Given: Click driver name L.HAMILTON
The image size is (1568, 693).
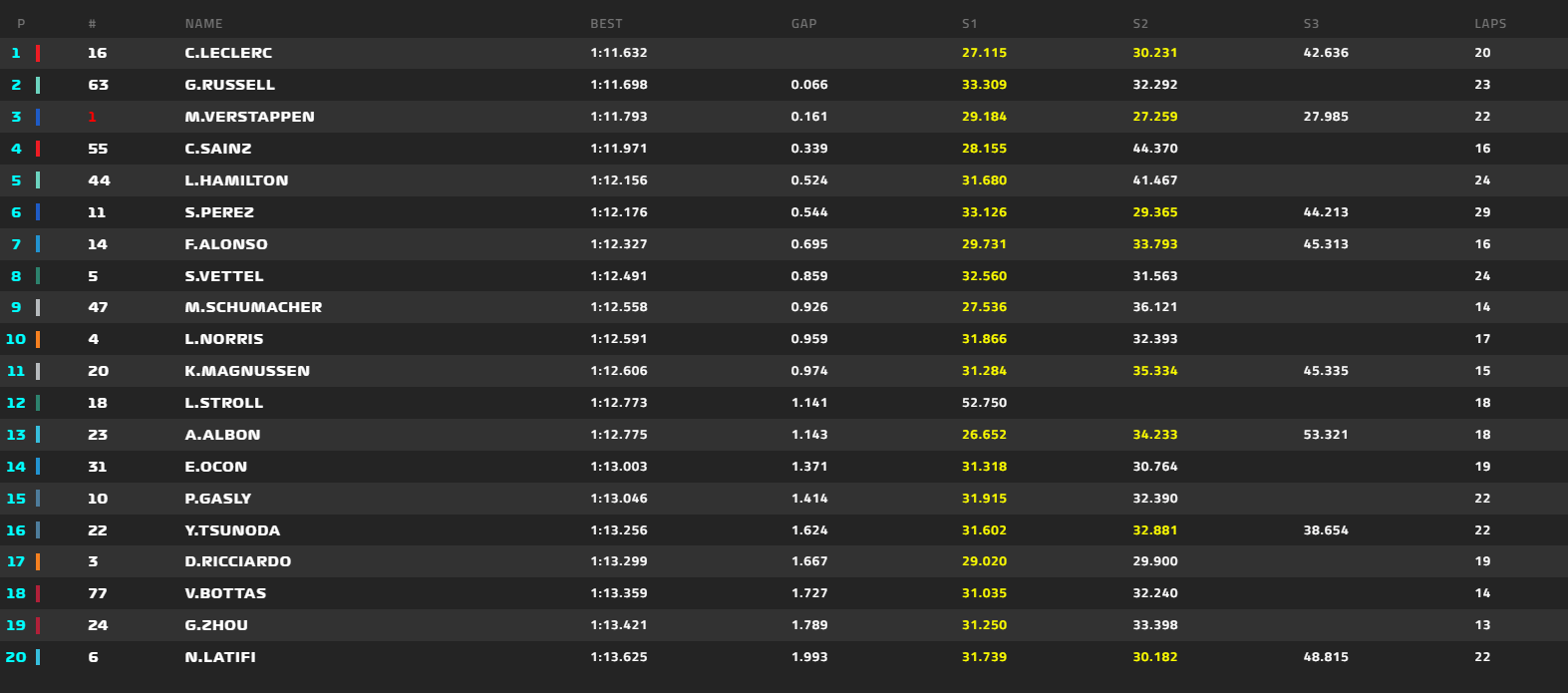Looking at the screenshot, I should tap(236, 180).
